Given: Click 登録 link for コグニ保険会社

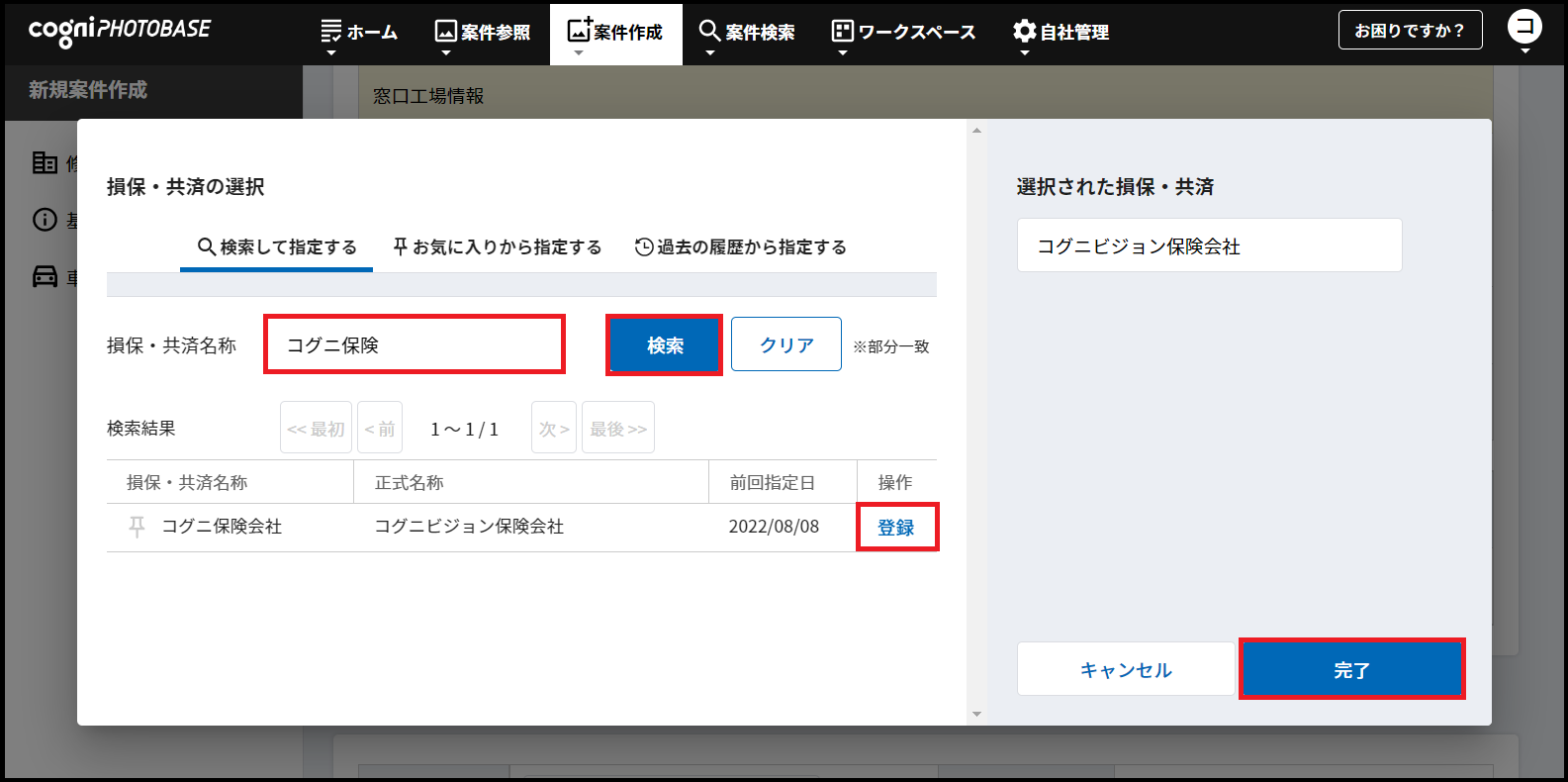Looking at the screenshot, I should click(896, 528).
